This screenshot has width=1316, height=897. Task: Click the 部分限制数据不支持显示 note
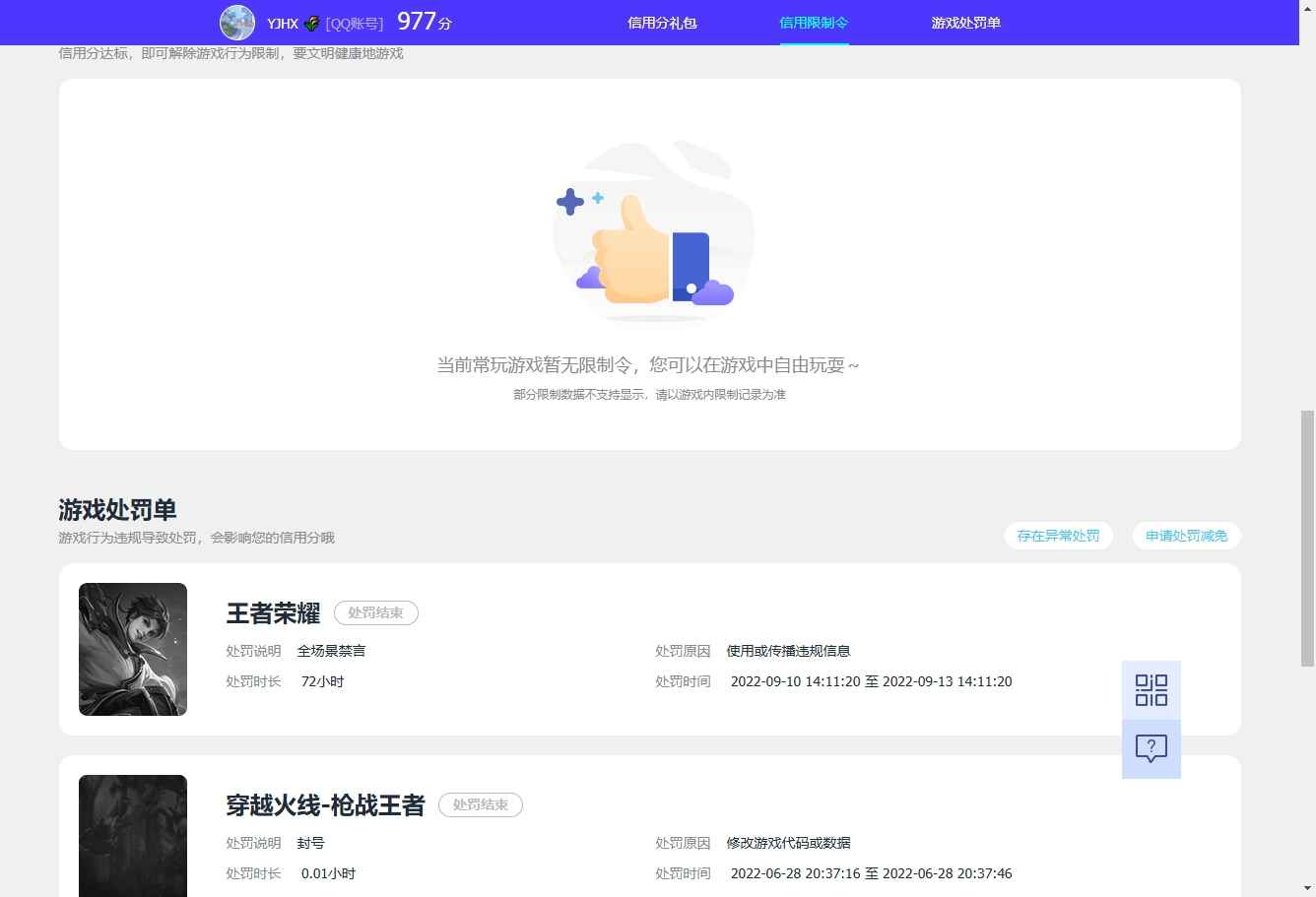point(649,395)
